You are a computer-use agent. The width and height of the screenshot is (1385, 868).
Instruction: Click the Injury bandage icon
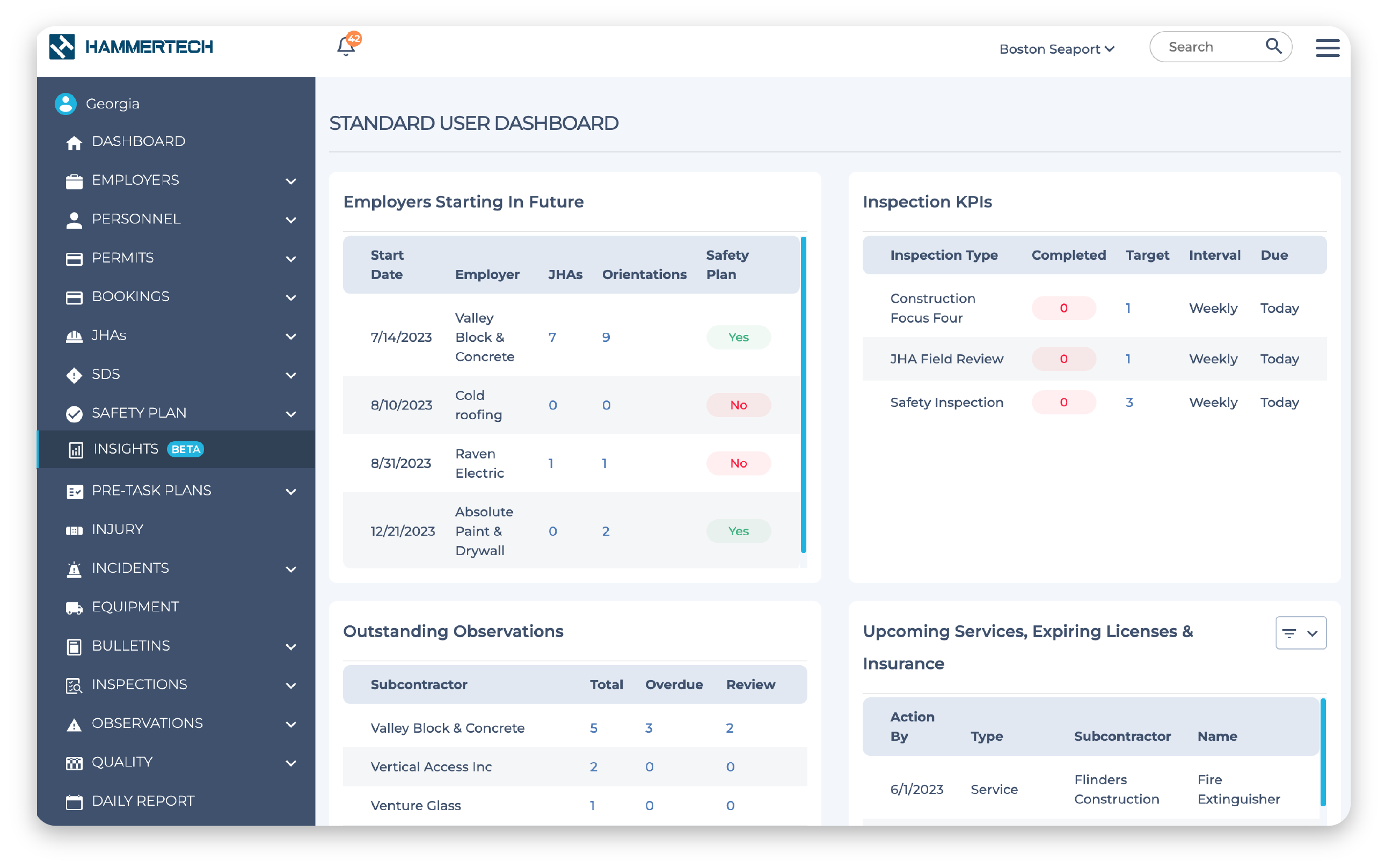pyautogui.click(x=74, y=530)
